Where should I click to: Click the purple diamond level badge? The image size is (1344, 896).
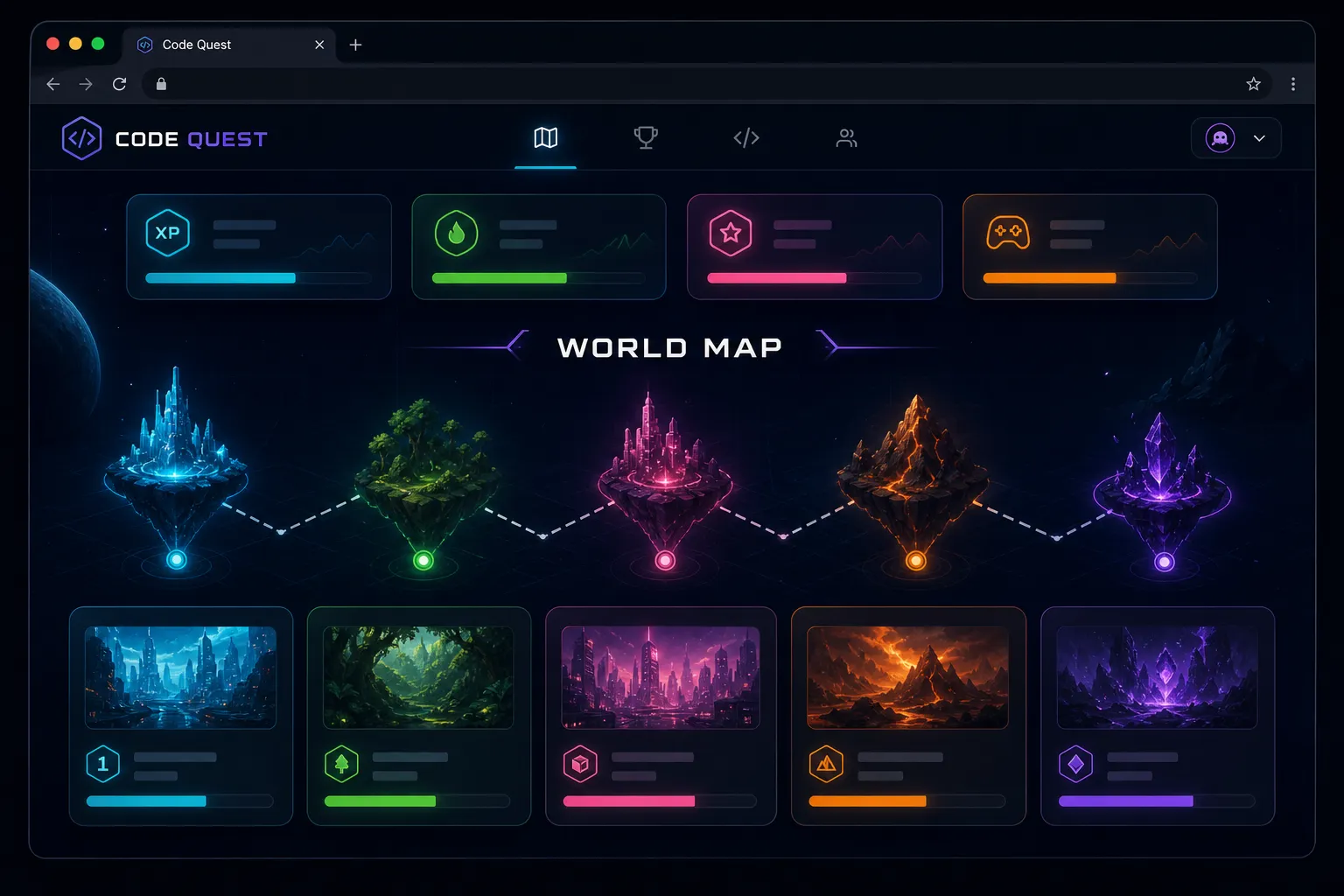coord(1075,764)
